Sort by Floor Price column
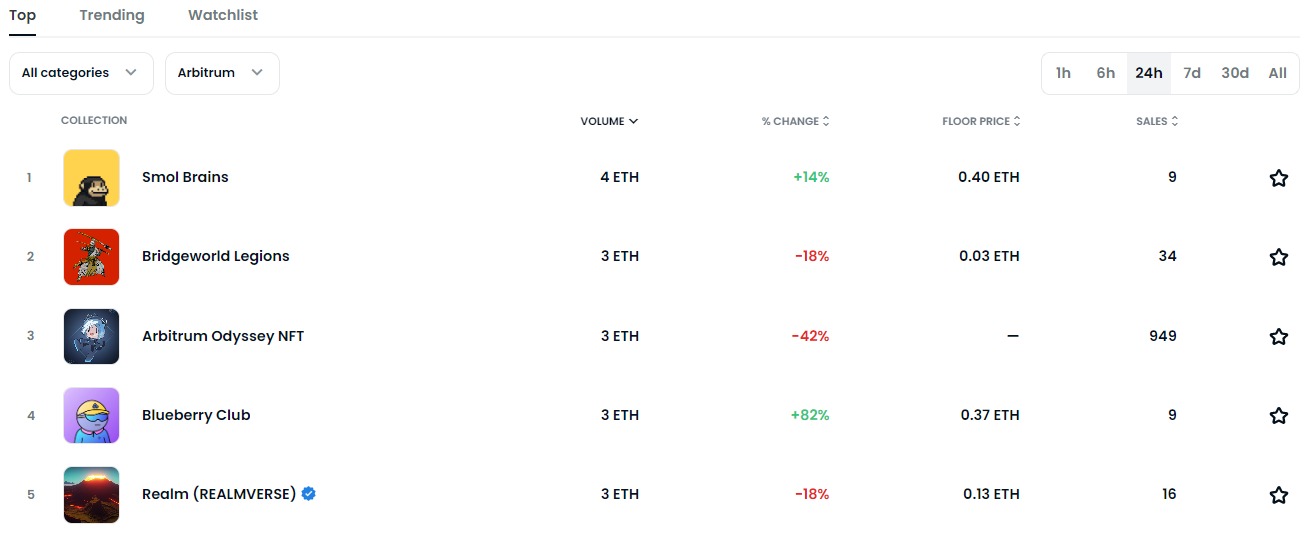1316x538 pixels. (982, 121)
